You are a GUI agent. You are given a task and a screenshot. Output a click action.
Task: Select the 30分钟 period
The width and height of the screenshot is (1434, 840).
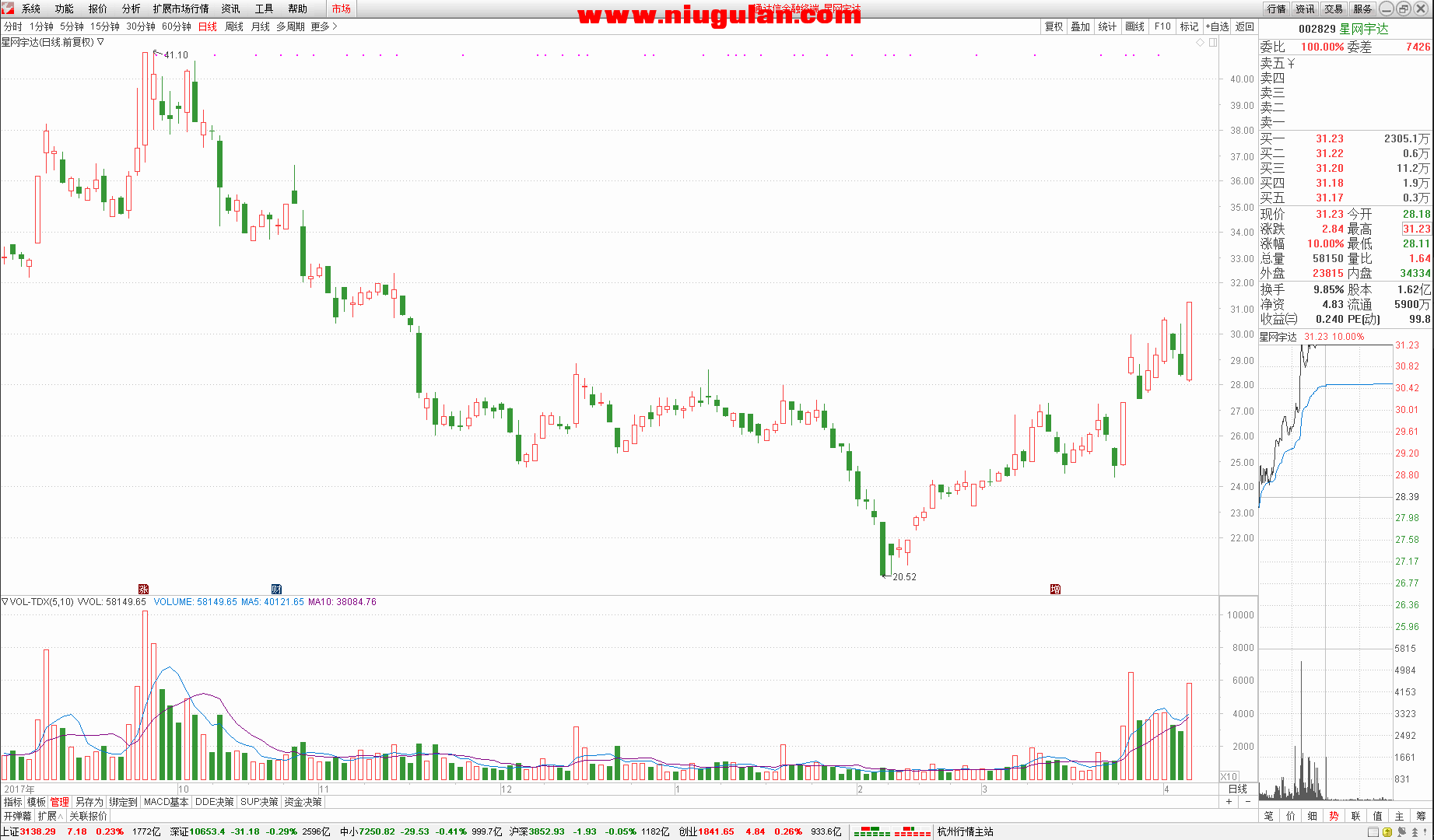click(x=141, y=26)
